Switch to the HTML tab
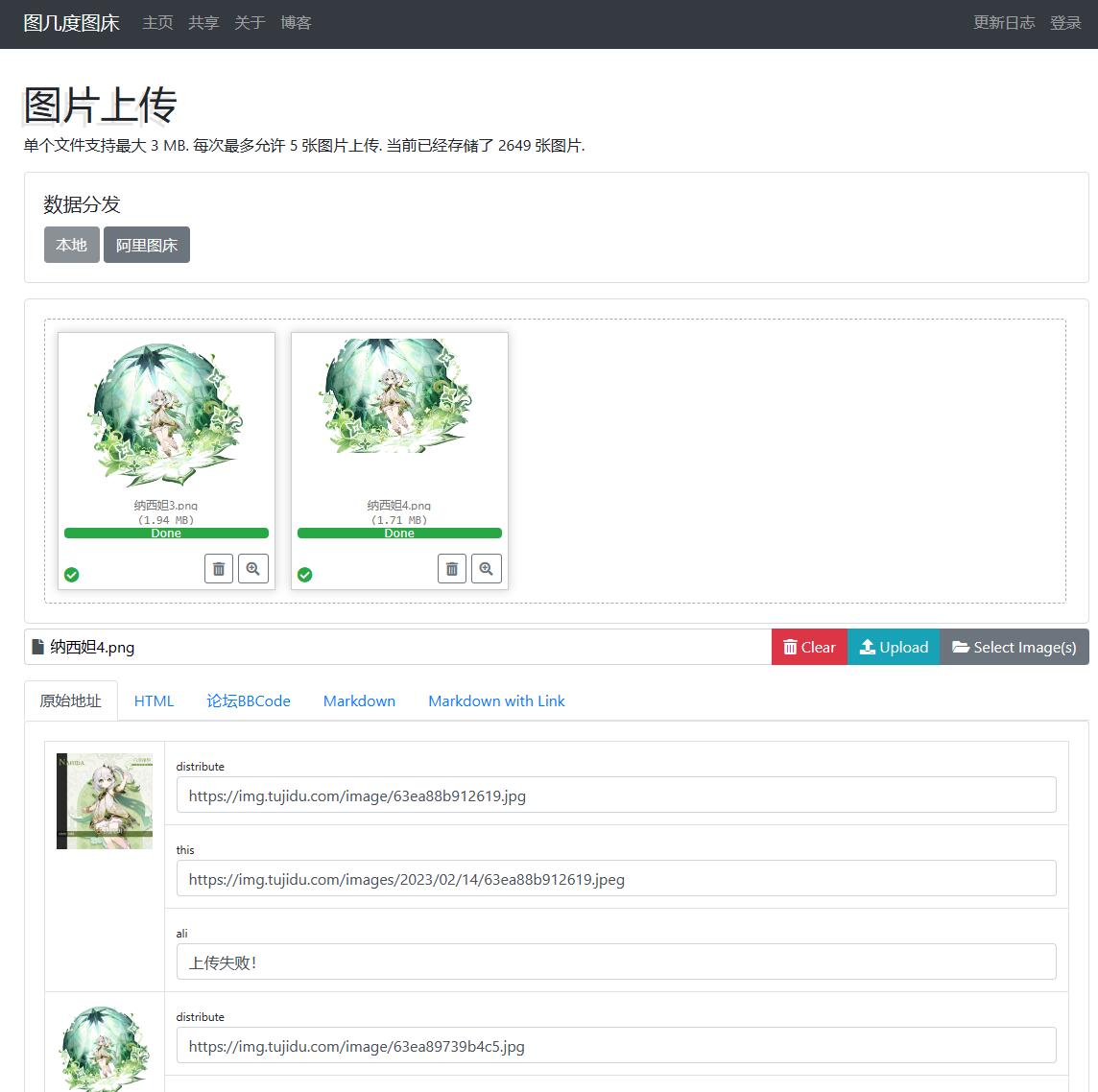The width and height of the screenshot is (1098, 1092). (x=154, y=700)
